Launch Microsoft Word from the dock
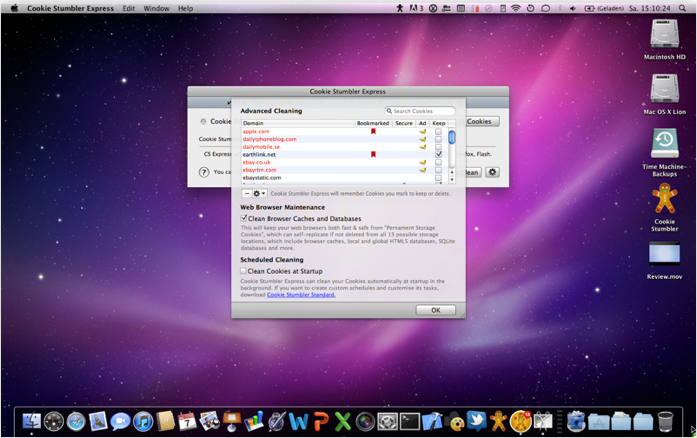 298,421
